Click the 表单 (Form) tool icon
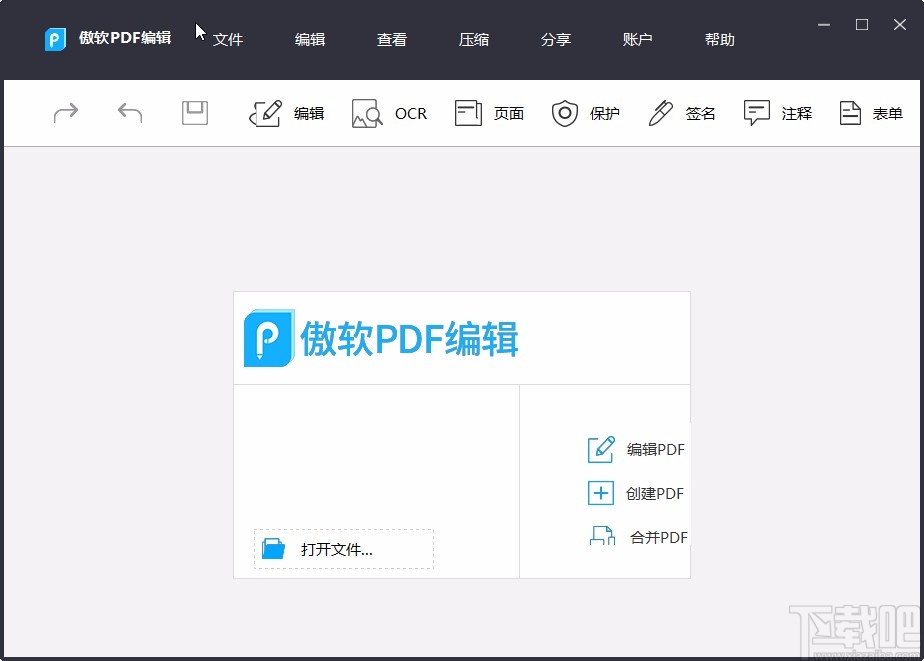This screenshot has height=661, width=924. pyautogui.click(x=851, y=113)
